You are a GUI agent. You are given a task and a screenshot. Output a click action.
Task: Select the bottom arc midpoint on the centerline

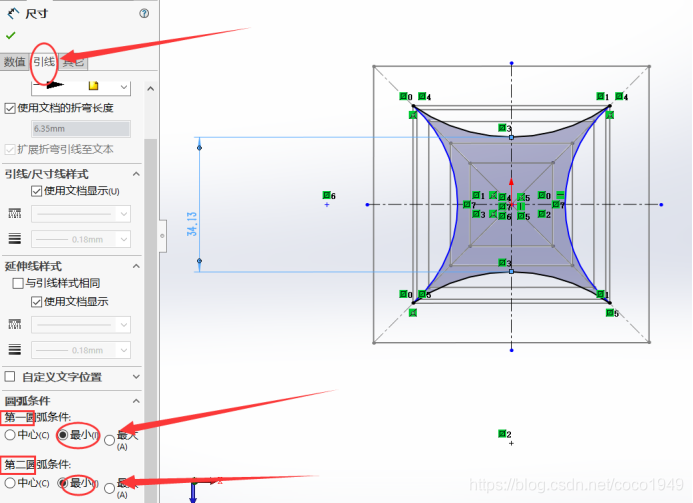[511, 271]
